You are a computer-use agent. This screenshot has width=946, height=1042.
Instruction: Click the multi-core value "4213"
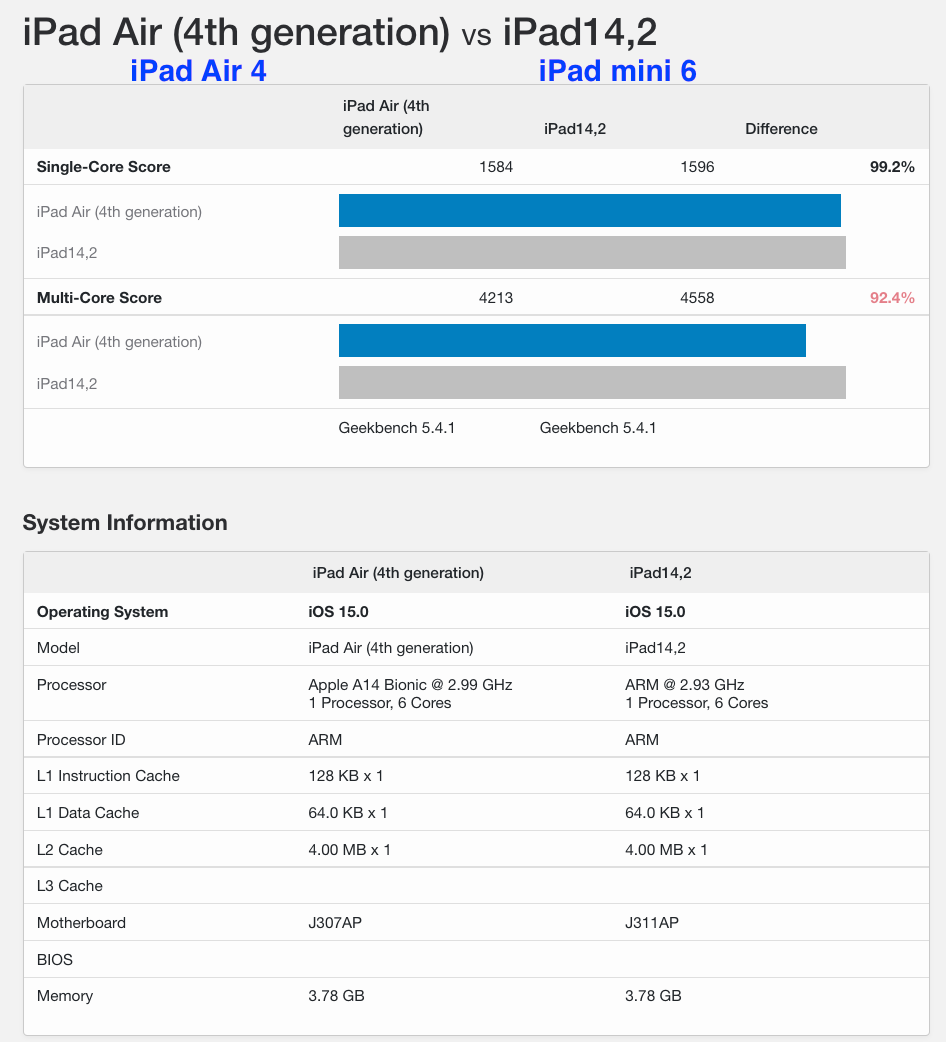coord(496,298)
